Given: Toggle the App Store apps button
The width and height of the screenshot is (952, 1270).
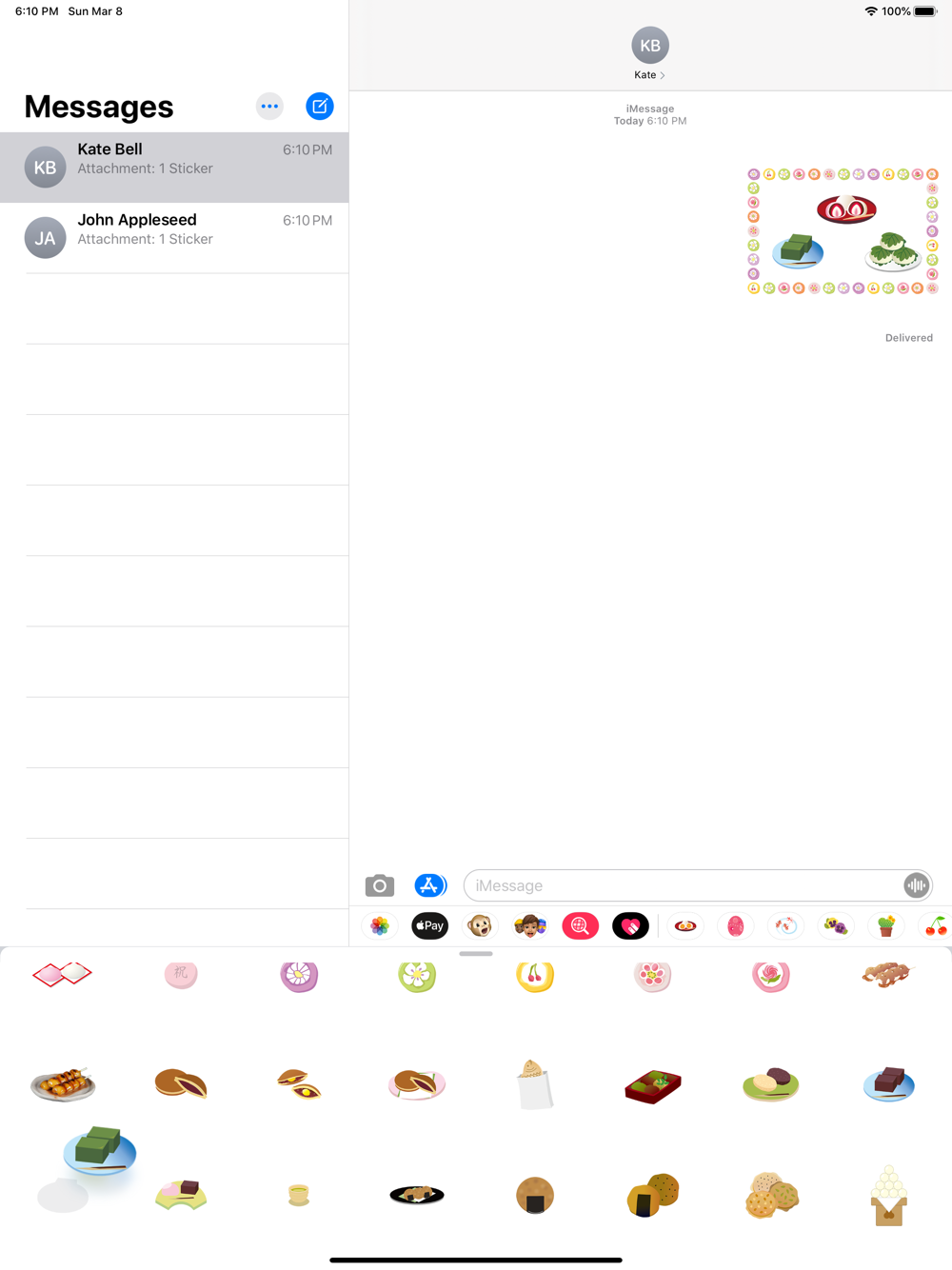Looking at the screenshot, I should click(430, 885).
